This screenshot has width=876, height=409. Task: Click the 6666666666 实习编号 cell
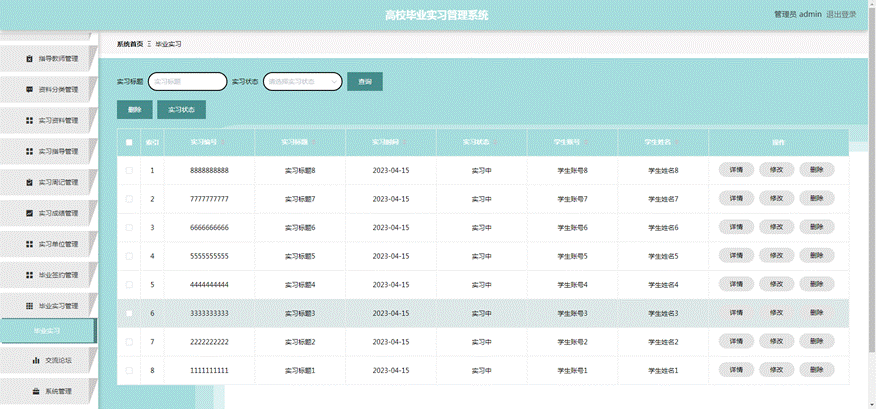[210, 227]
